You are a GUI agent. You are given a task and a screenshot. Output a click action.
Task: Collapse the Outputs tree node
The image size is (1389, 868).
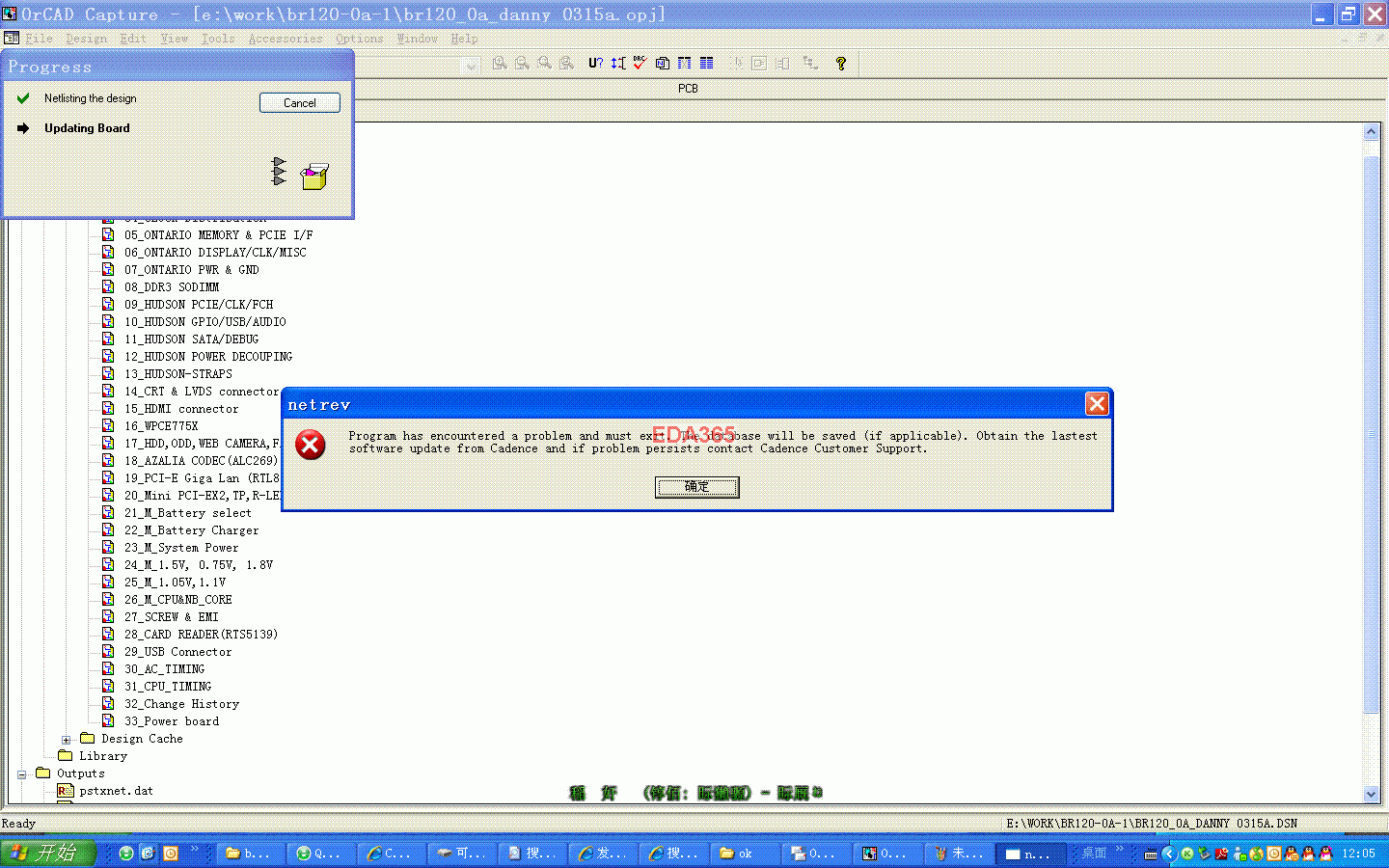click(x=21, y=774)
